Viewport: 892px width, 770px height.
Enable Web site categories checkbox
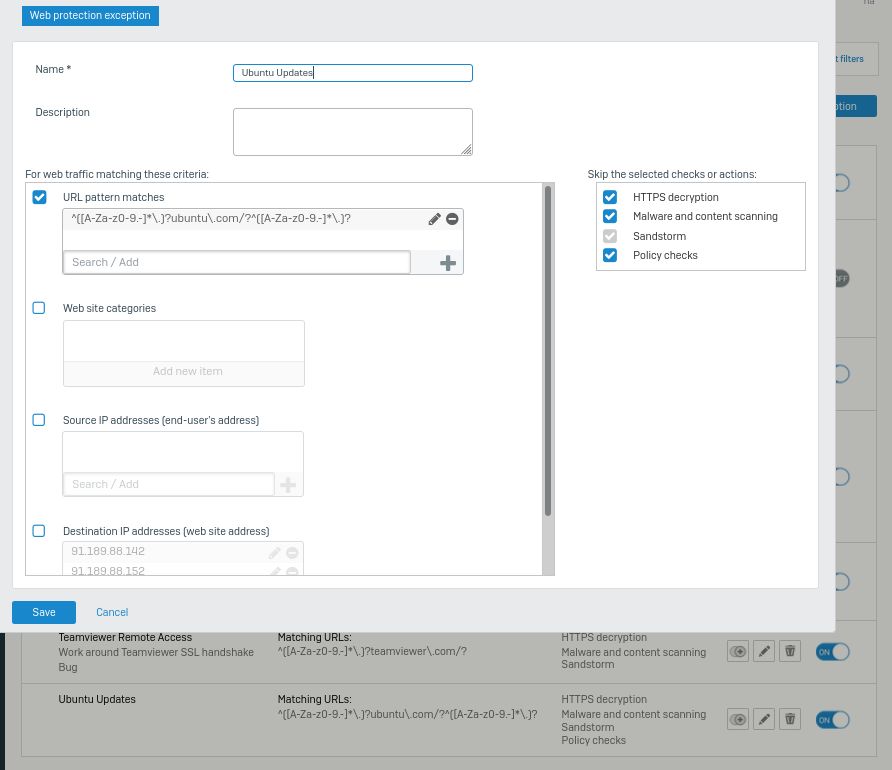pos(39,308)
